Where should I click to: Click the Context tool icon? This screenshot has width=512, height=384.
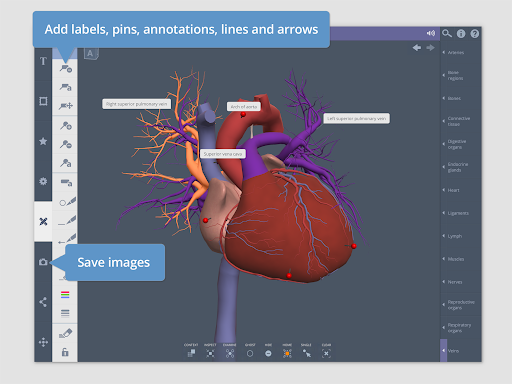[191, 353]
